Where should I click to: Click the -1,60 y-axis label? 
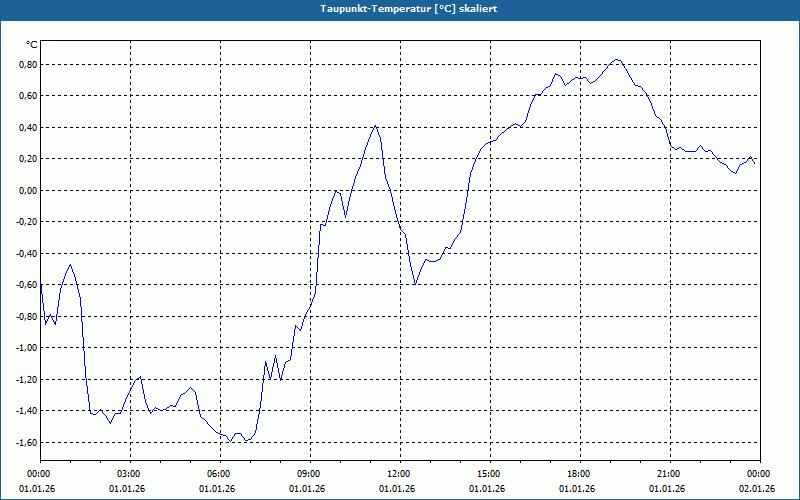26,443
